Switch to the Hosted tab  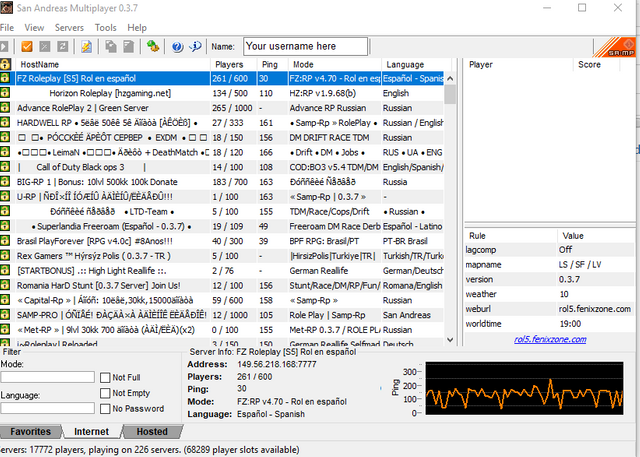152,431
